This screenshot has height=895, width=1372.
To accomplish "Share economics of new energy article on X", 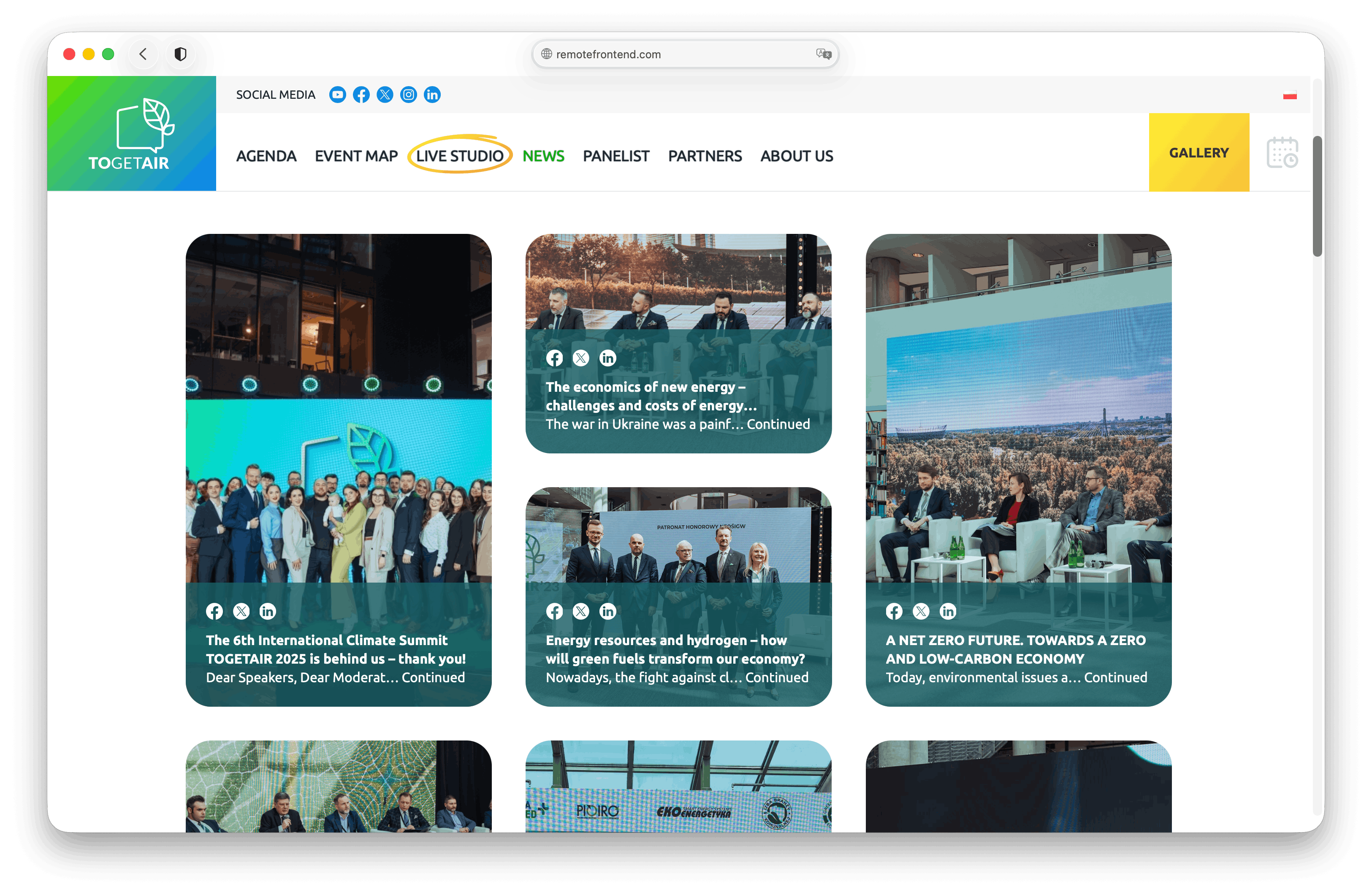I will click(581, 358).
